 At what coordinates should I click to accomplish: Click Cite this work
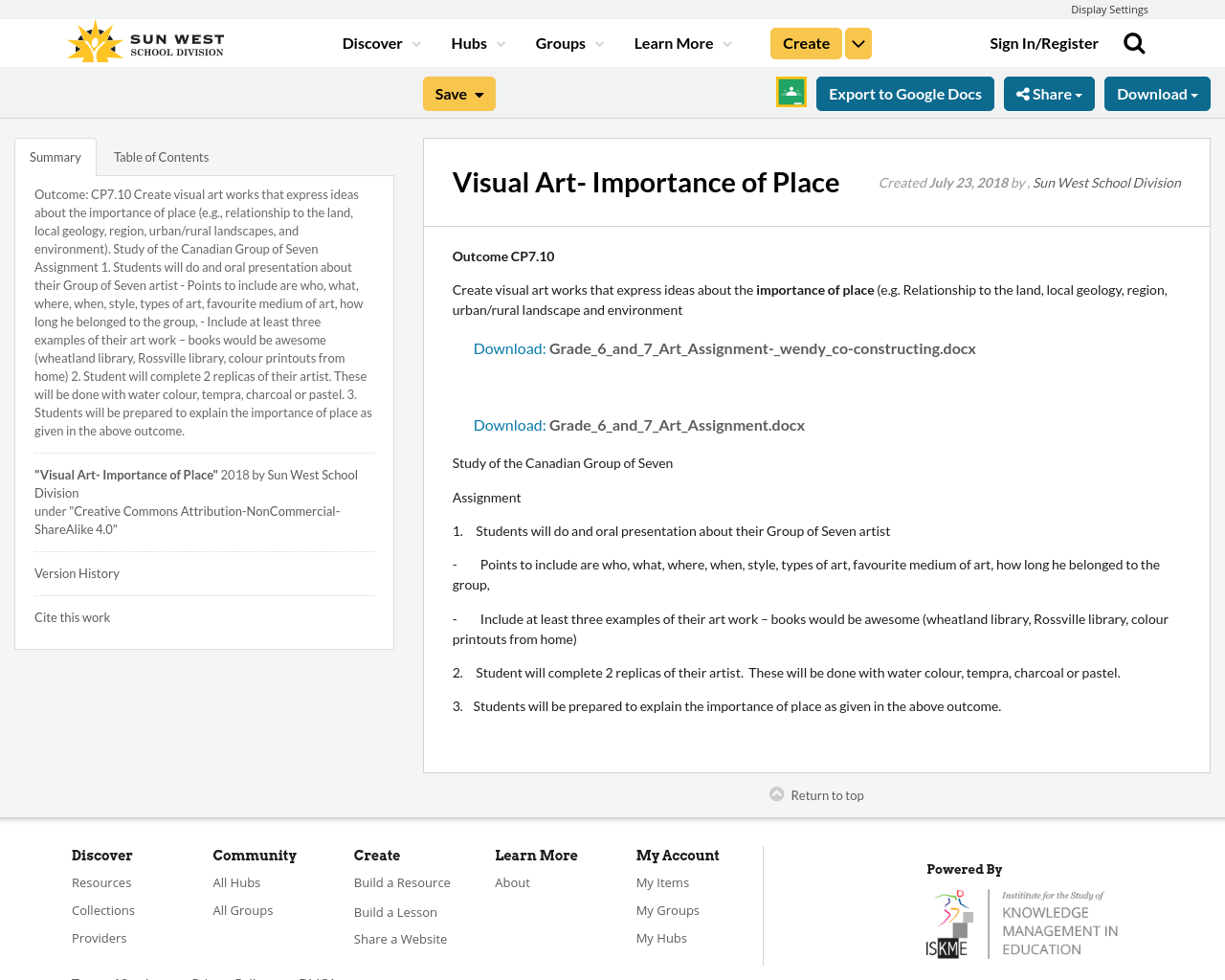pyautogui.click(x=72, y=616)
